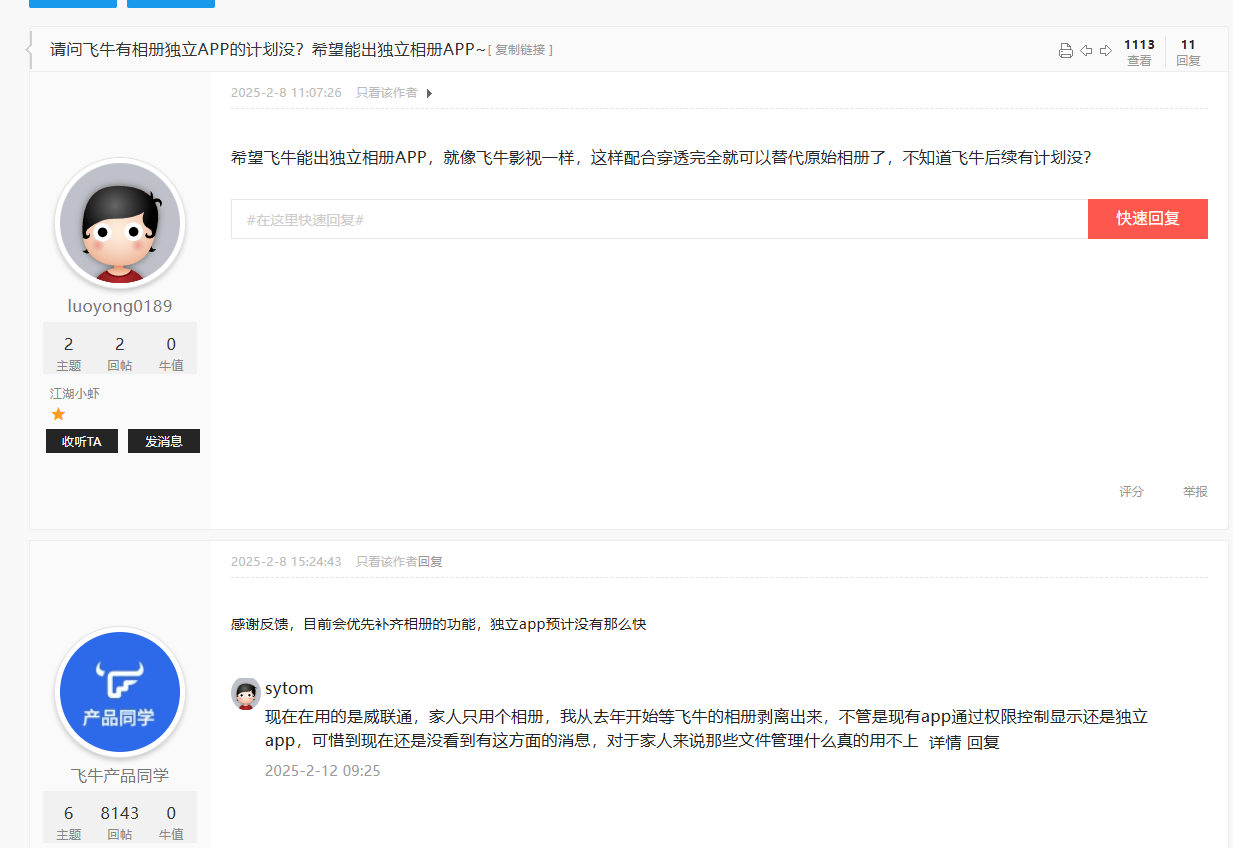The width and height of the screenshot is (1233, 848).
Task: Click the 发消息 send message button
Action: [164, 441]
